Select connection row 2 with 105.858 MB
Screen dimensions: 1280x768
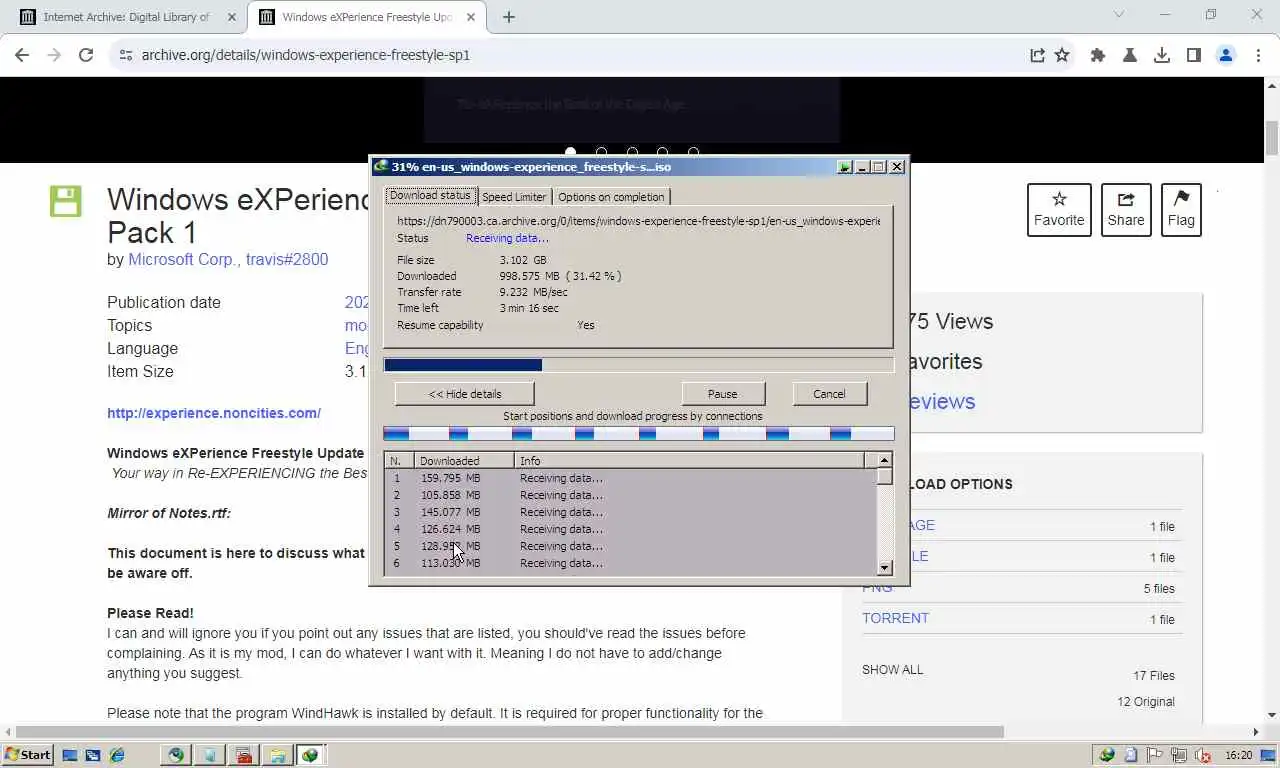pos(631,495)
